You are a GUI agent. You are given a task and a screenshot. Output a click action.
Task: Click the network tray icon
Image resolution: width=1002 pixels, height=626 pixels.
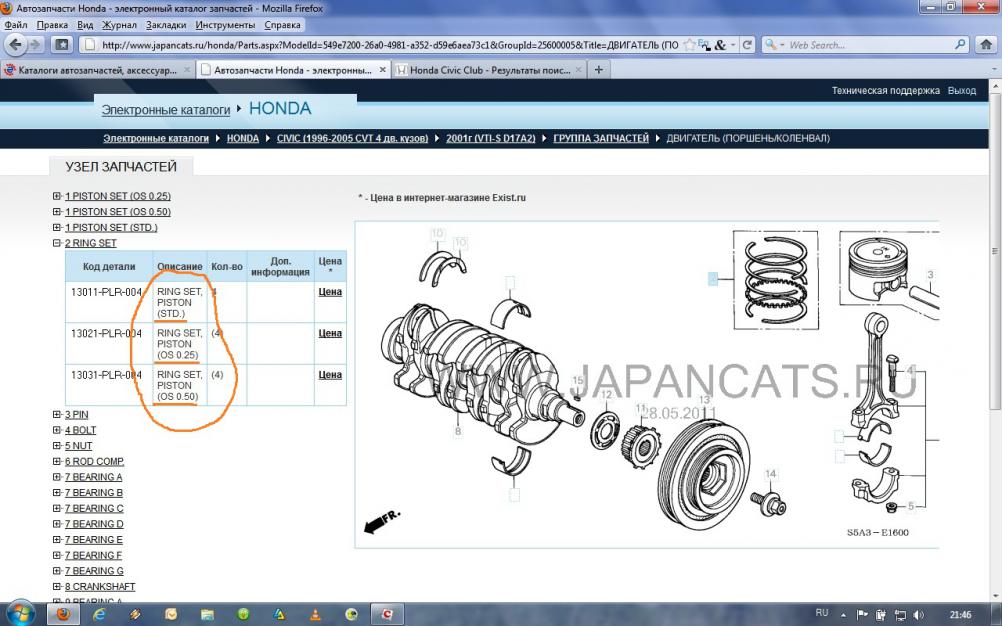point(900,615)
